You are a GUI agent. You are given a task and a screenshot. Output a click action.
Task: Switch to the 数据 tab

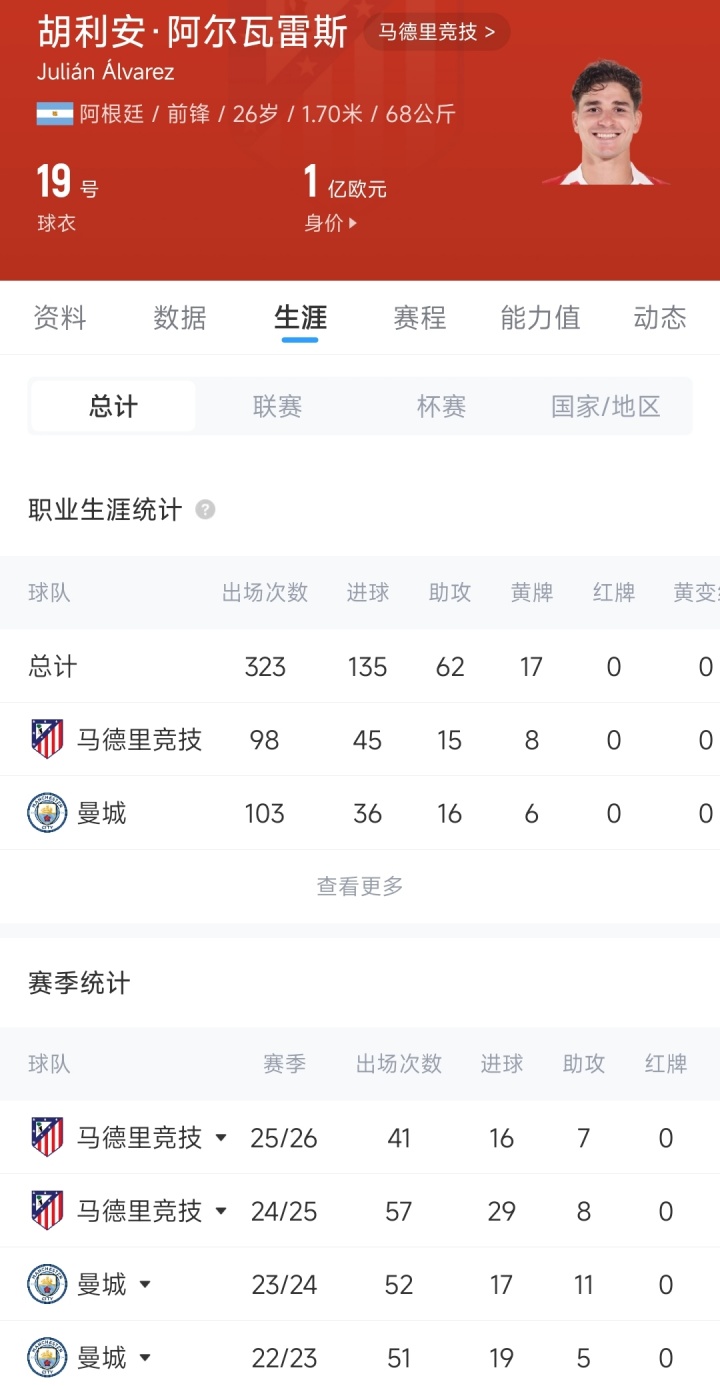180,318
